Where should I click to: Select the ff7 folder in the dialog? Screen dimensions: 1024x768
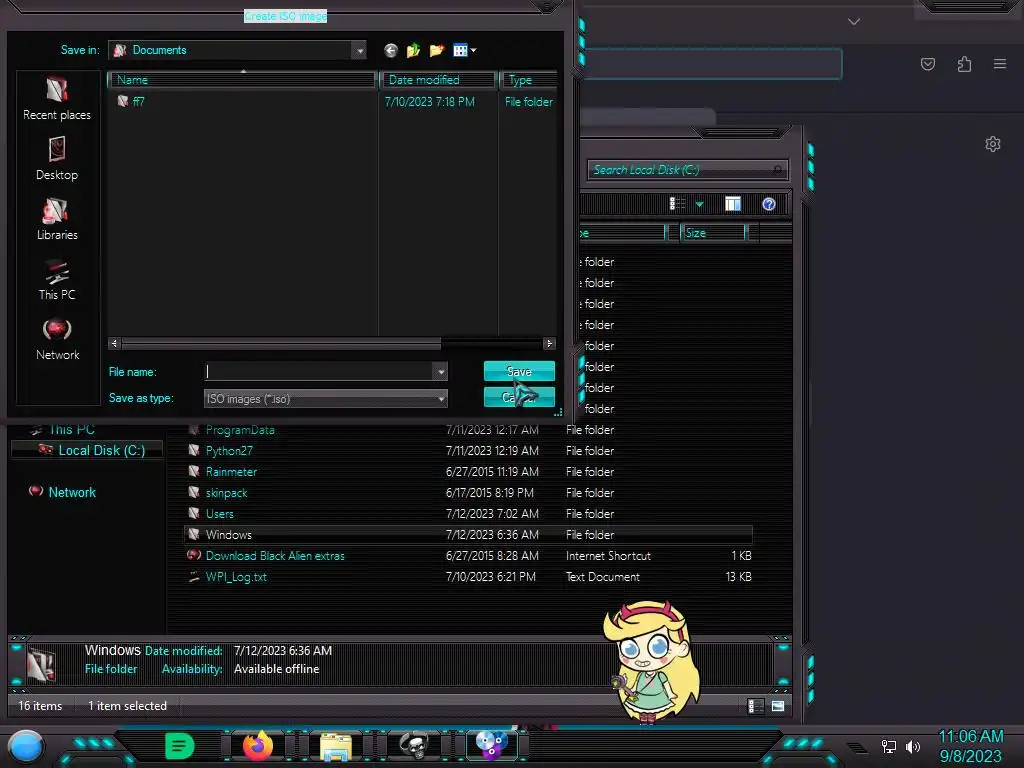pyautogui.click(x=138, y=101)
